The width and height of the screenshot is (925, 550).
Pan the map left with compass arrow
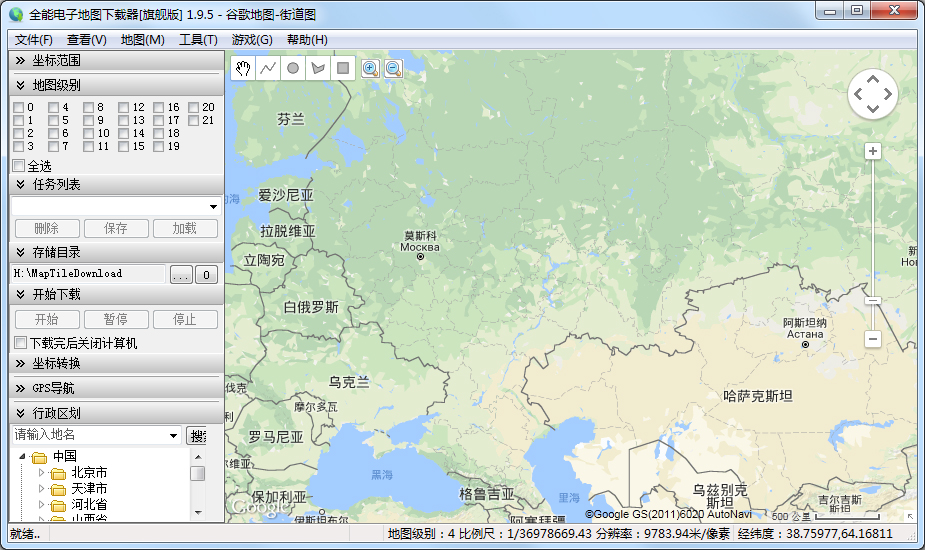point(858,94)
